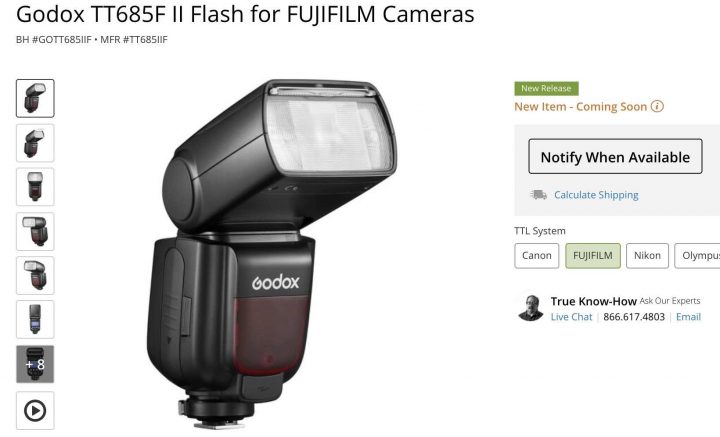Click the Email expert link
720x437 pixels.
tap(688, 317)
